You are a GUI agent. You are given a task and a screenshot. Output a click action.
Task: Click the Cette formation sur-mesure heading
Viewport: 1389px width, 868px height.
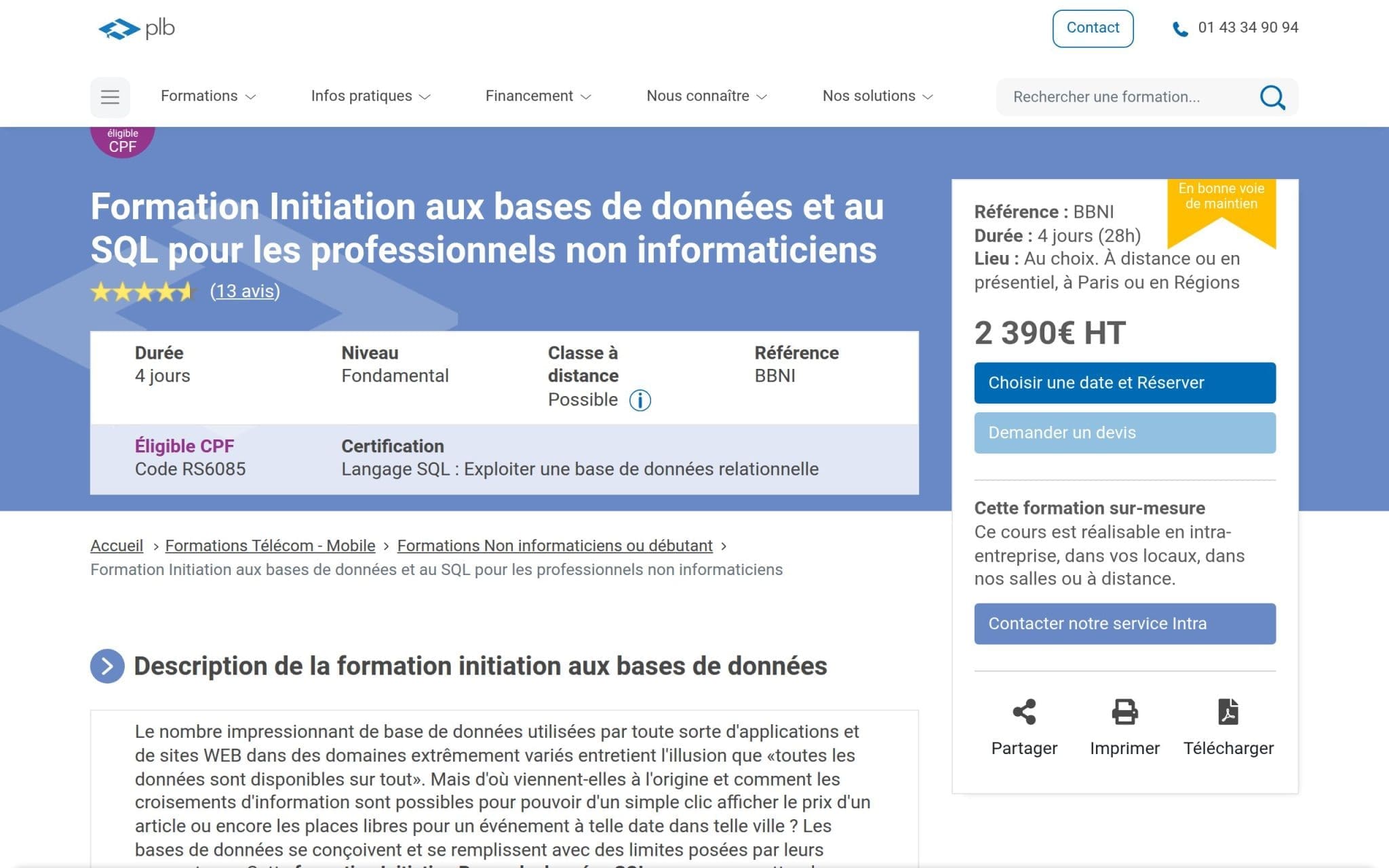1089,508
